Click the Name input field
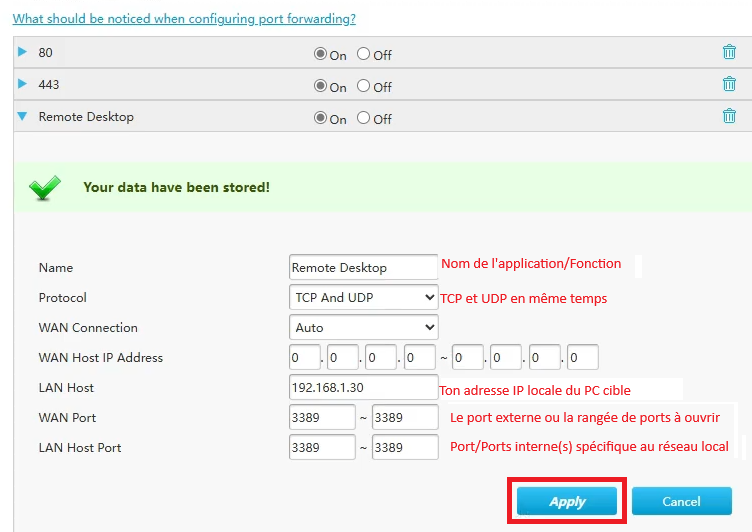The width and height of the screenshot is (752, 532). point(363,267)
